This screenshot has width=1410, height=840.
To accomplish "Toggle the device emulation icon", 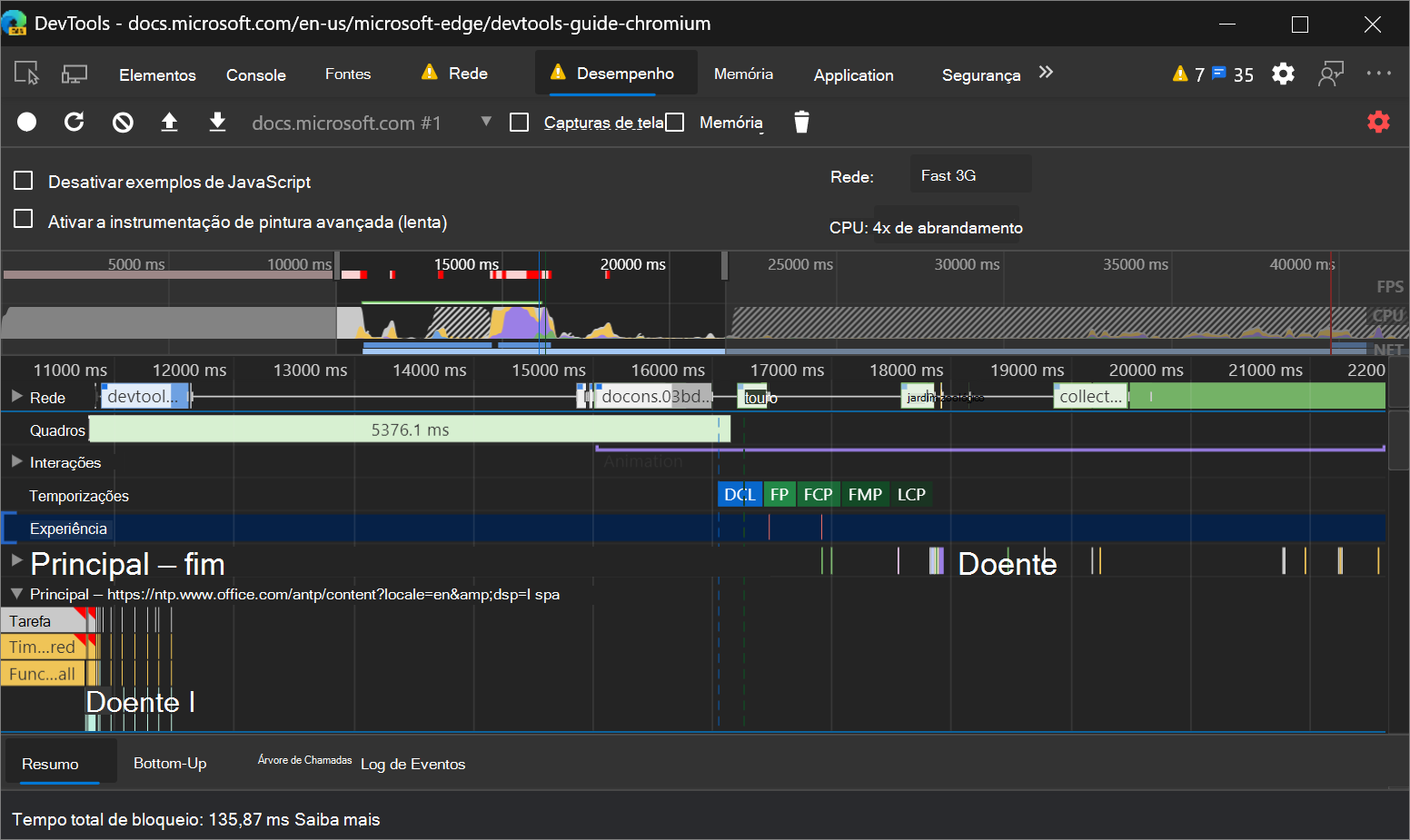I will 74,74.
